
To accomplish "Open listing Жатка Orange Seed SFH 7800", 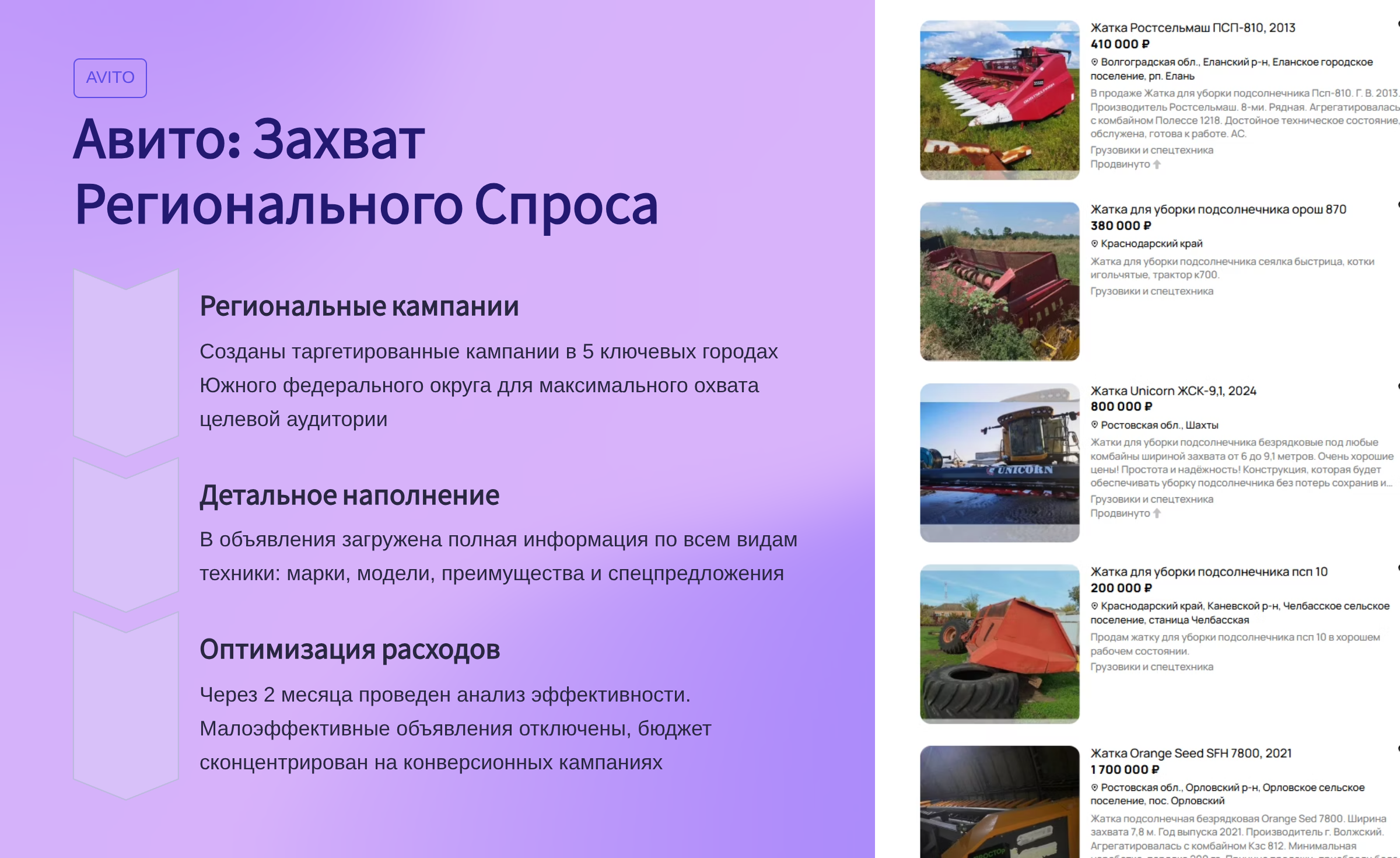I will tap(1191, 753).
